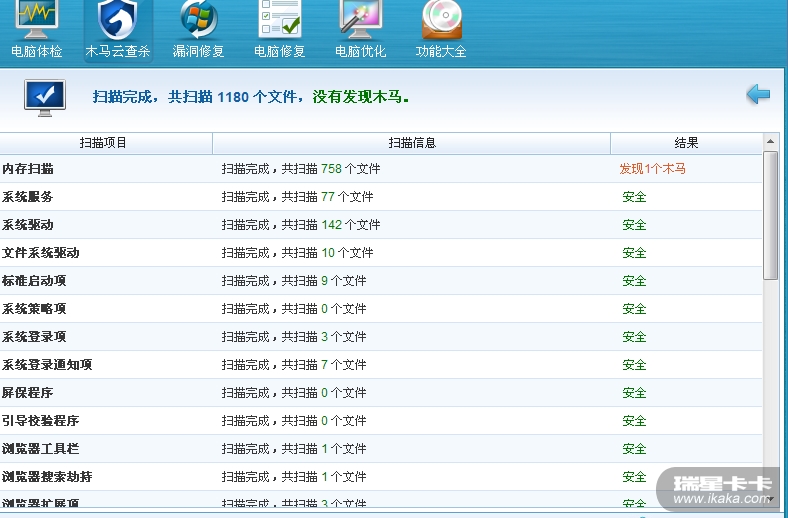Viewport: 788px width, 518px height.
Task: Click the blue back arrow icon
Action: click(x=758, y=95)
